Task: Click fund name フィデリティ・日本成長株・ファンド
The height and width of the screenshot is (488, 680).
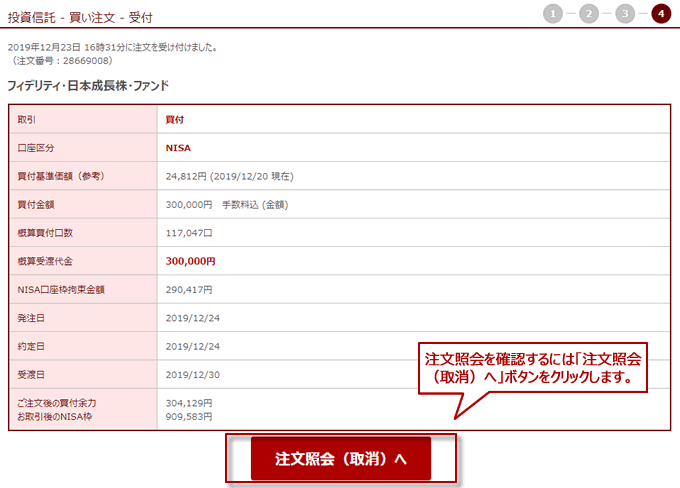Action: point(88,86)
